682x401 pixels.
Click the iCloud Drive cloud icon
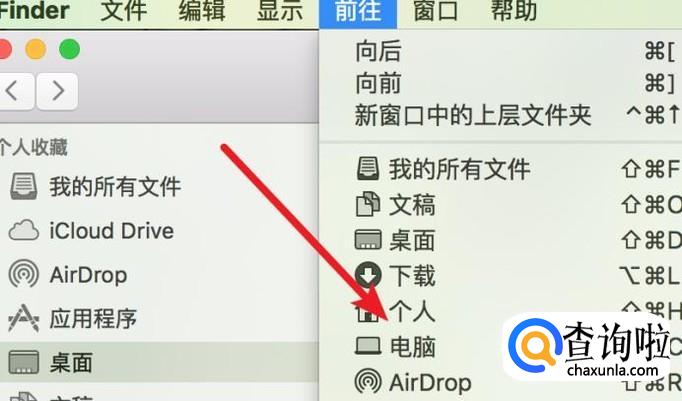click(24, 231)
